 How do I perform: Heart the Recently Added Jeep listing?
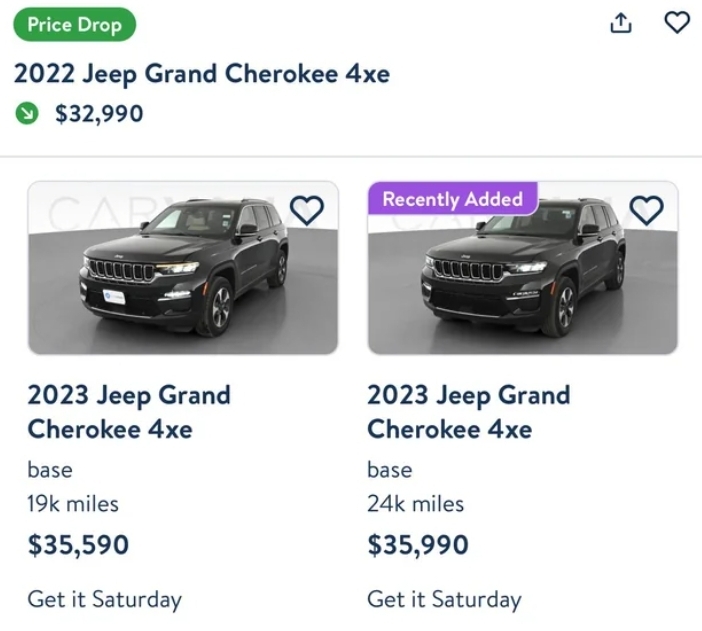point(647,210)
